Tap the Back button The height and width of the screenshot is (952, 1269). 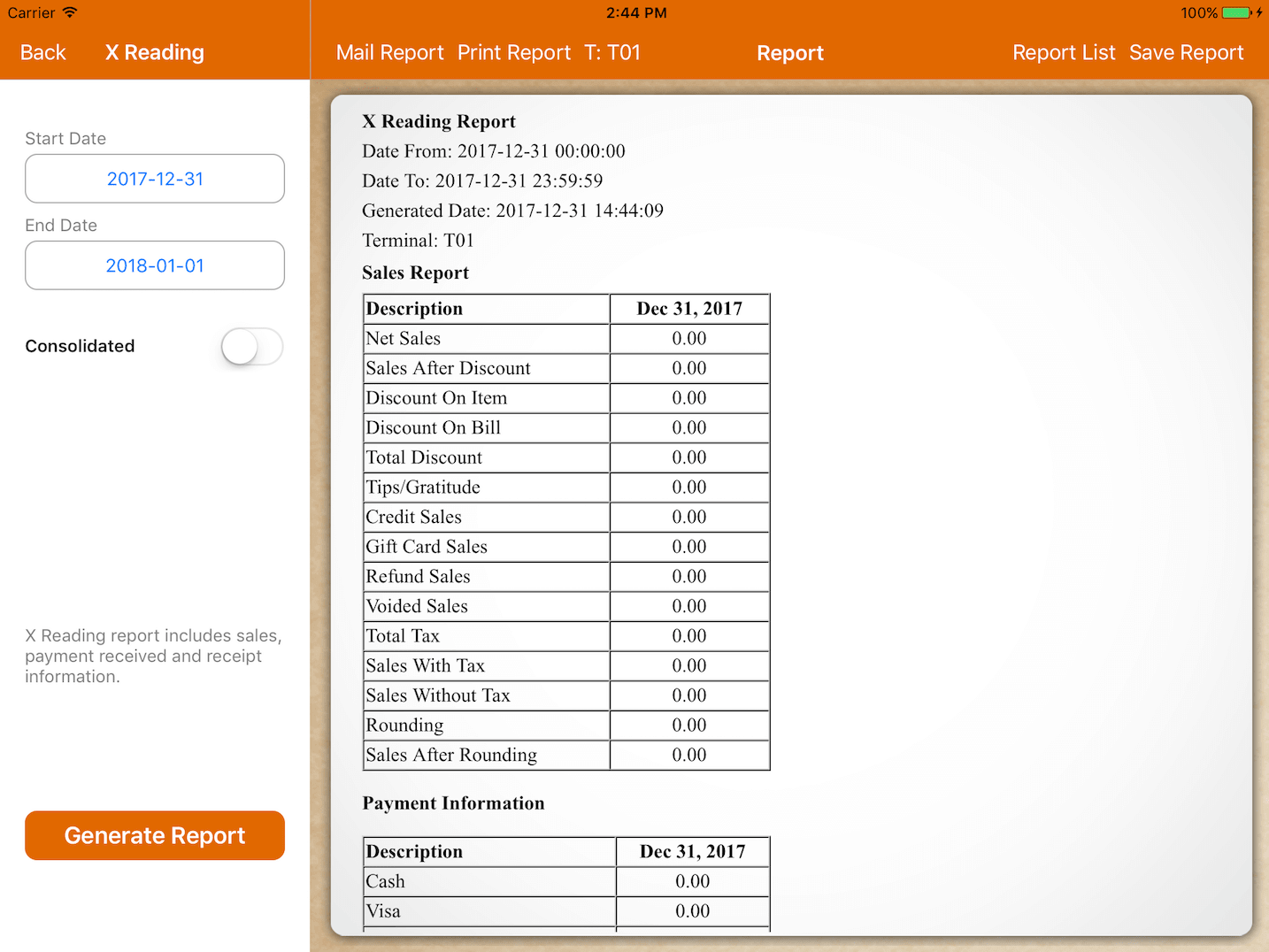click(x=42, y=53)
